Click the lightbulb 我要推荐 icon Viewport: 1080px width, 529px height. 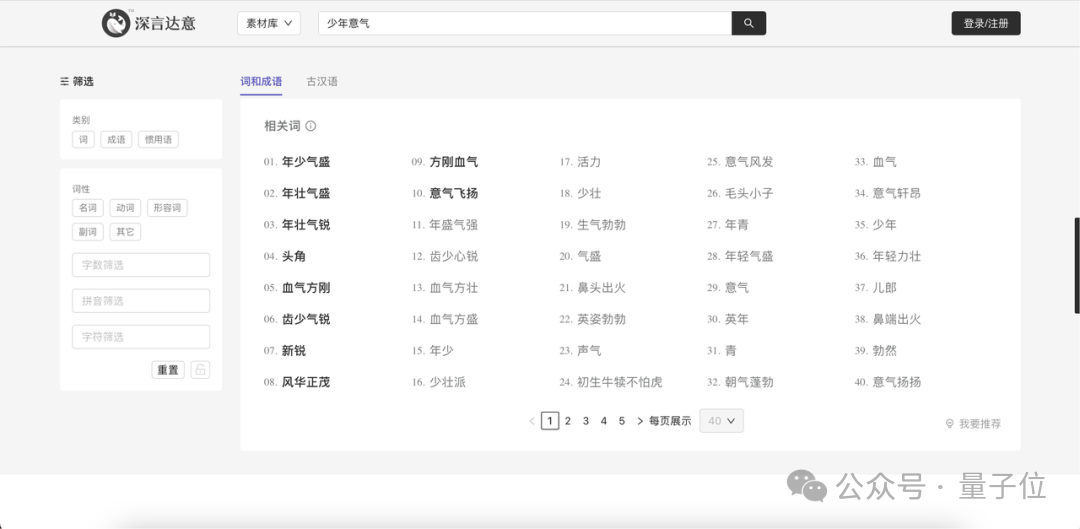coord(950,424)
